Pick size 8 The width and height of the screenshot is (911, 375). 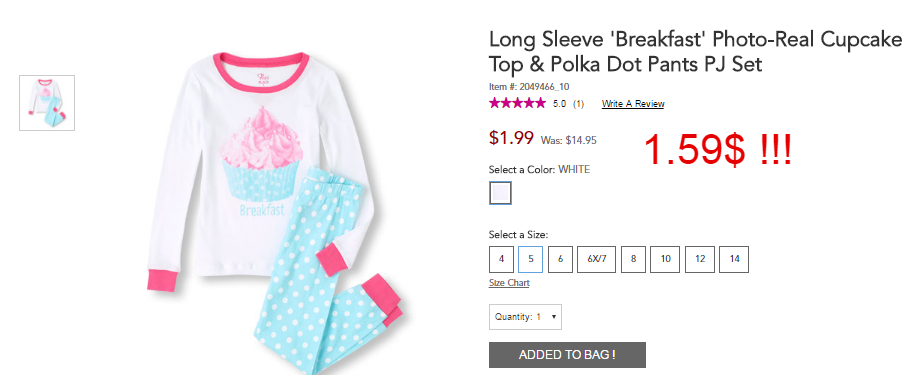633,259
